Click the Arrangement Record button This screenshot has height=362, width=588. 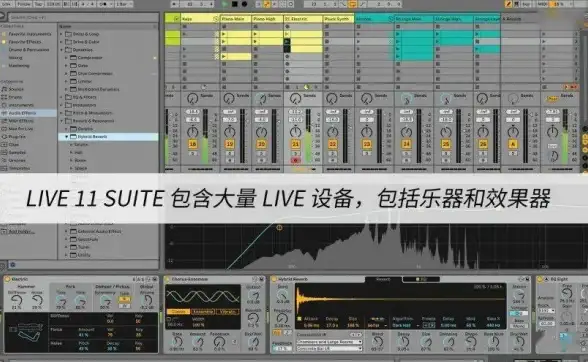(244, 4)
